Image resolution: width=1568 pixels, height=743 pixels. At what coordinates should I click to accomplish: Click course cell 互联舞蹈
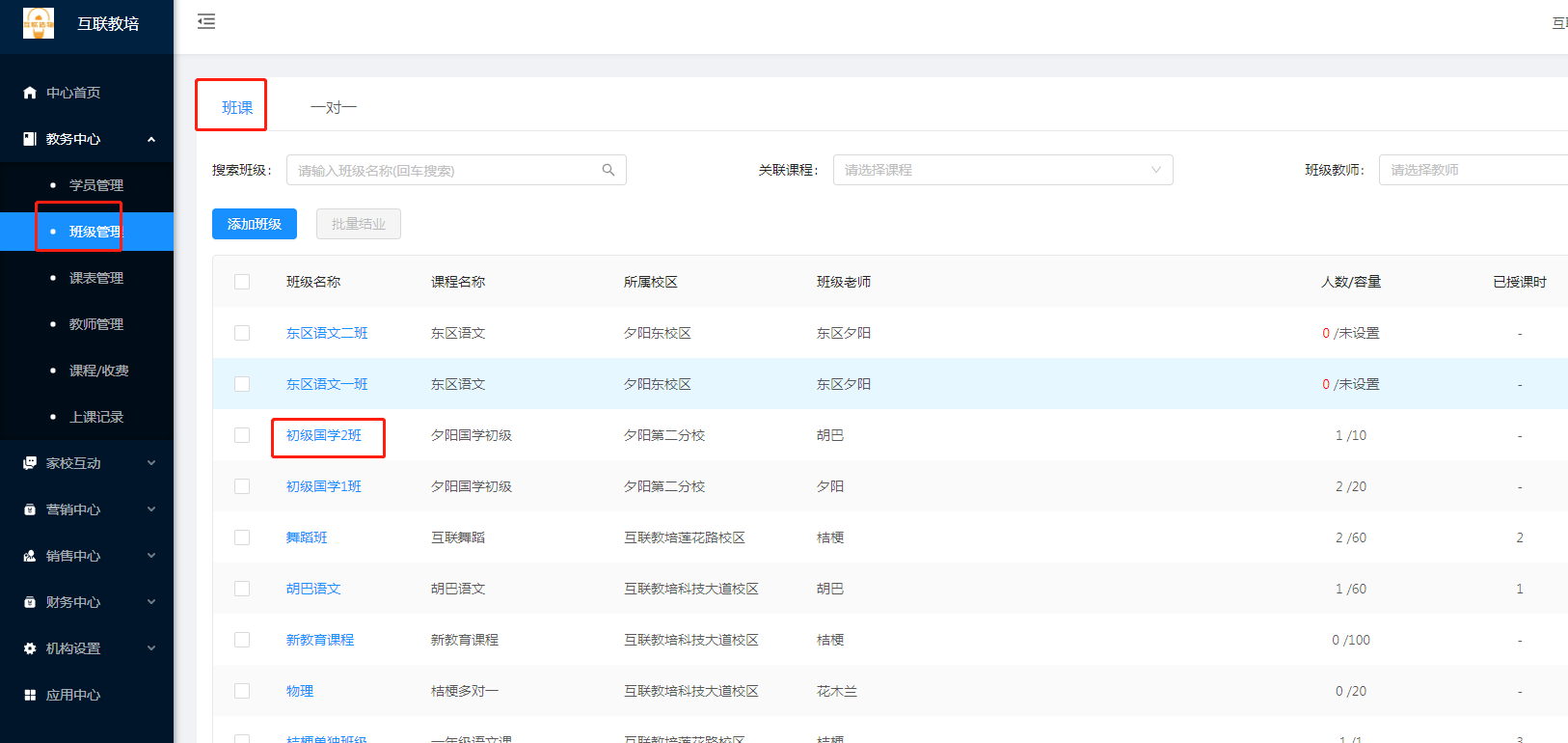point(458,537)
